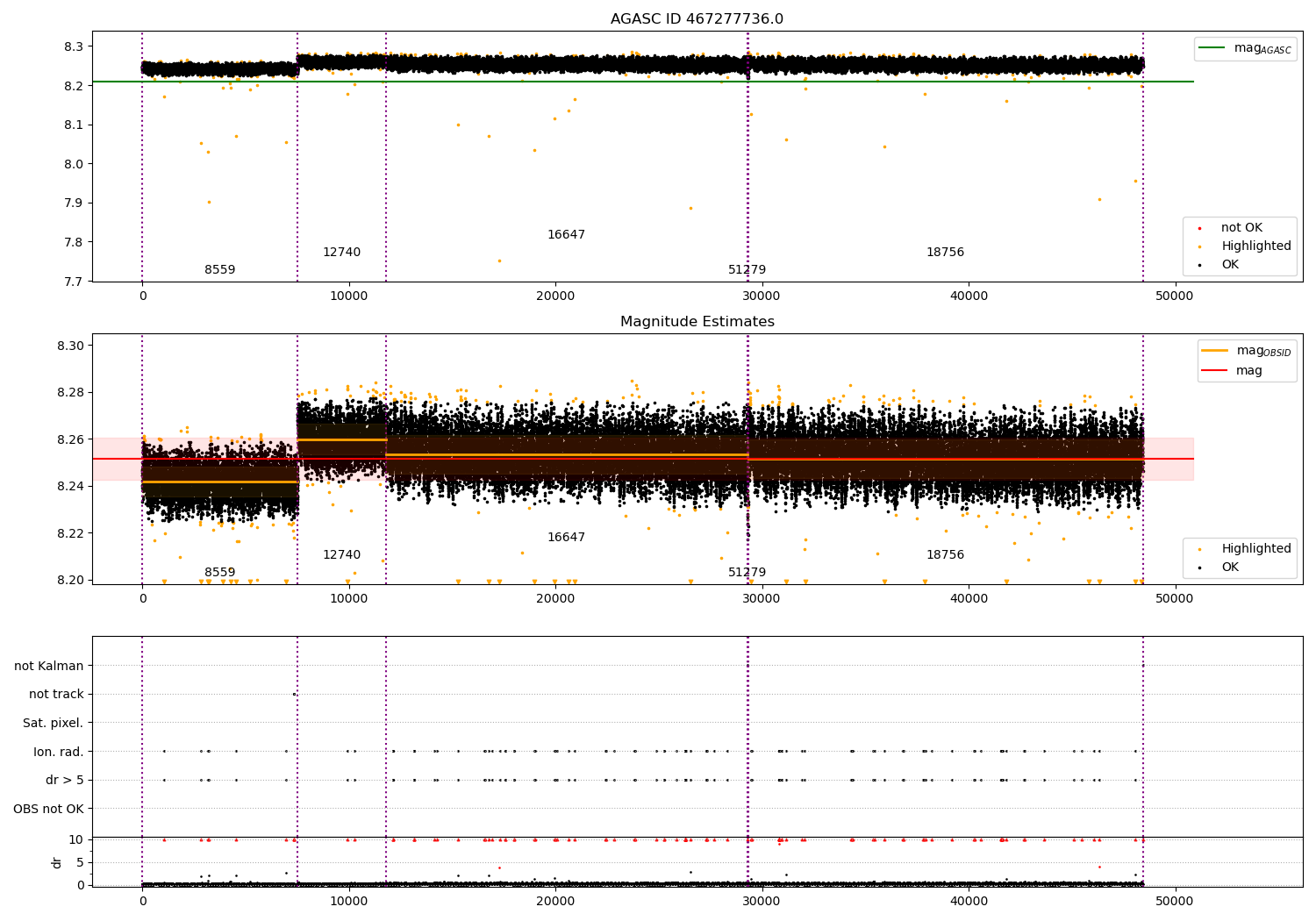This screenshot has height=921, width=1316.
Task: Click the 'Ion. rad.' row label
Action: 59,752
